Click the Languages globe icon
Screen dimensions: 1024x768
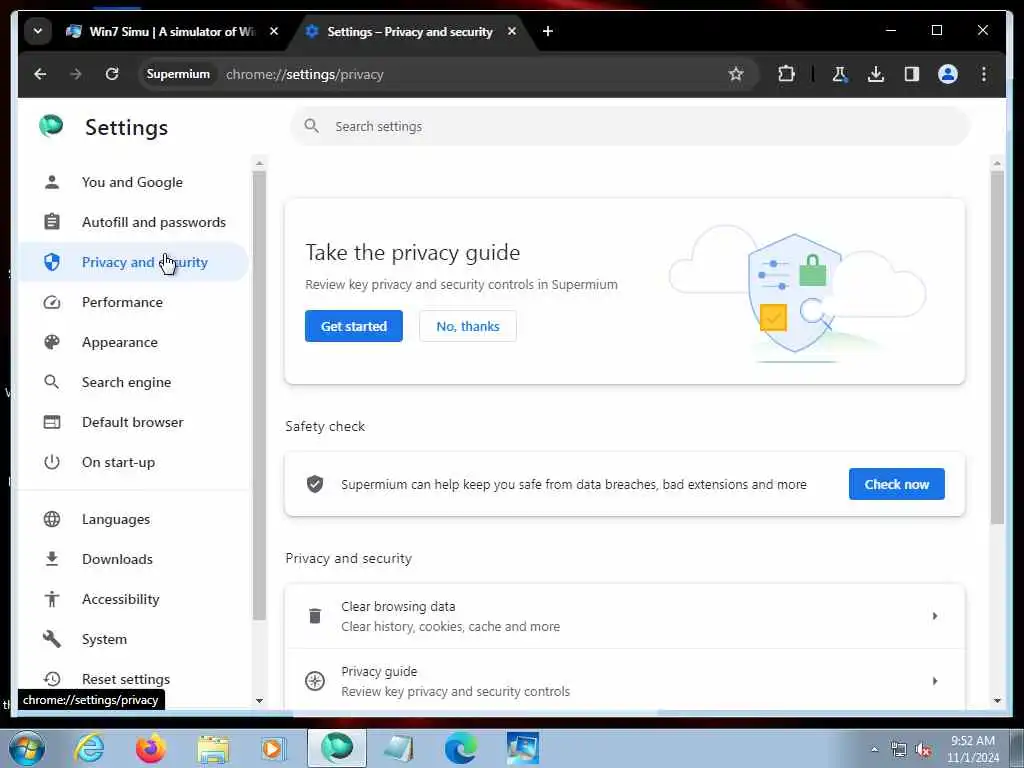(52, 519)
